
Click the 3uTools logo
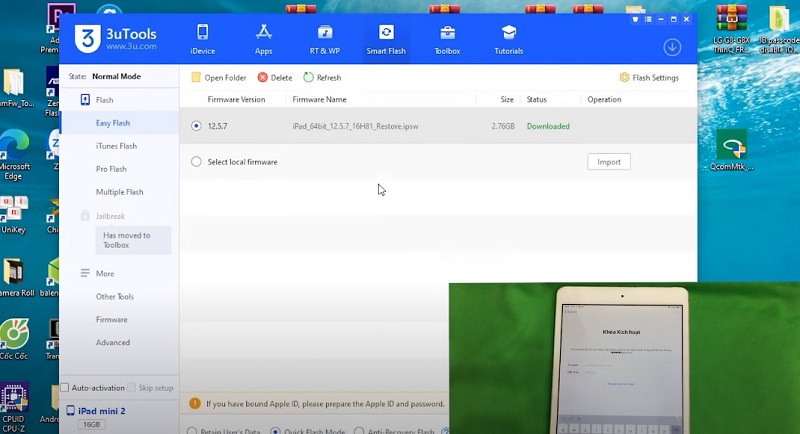click(116, 38)
